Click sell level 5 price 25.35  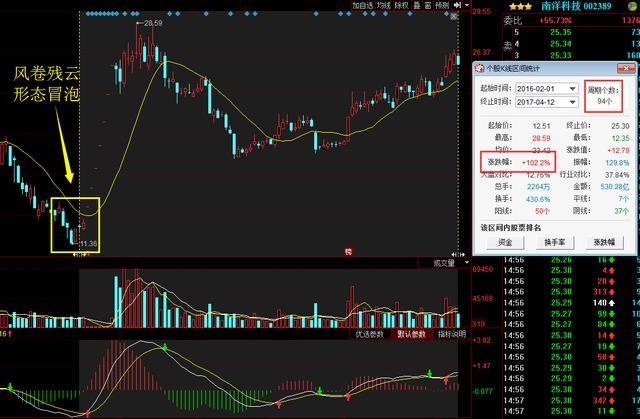561,32
